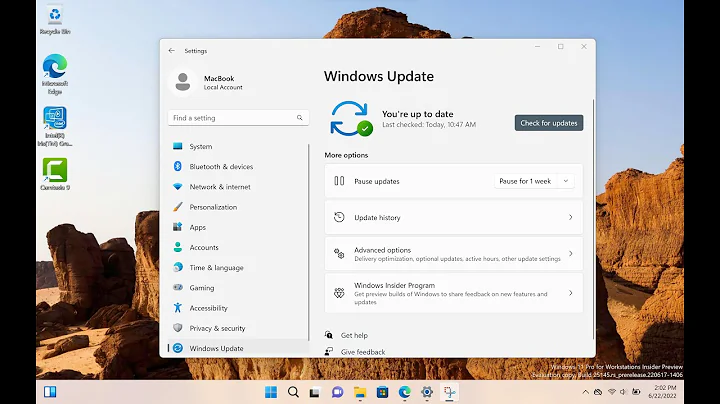The width and height of the screenshot is (720, 404).
Task: Click the update status sync icon
Action: 351,118
